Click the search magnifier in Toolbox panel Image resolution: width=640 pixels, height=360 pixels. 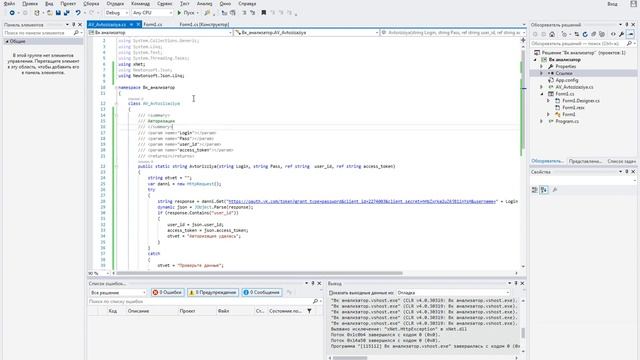pos(76,33)
